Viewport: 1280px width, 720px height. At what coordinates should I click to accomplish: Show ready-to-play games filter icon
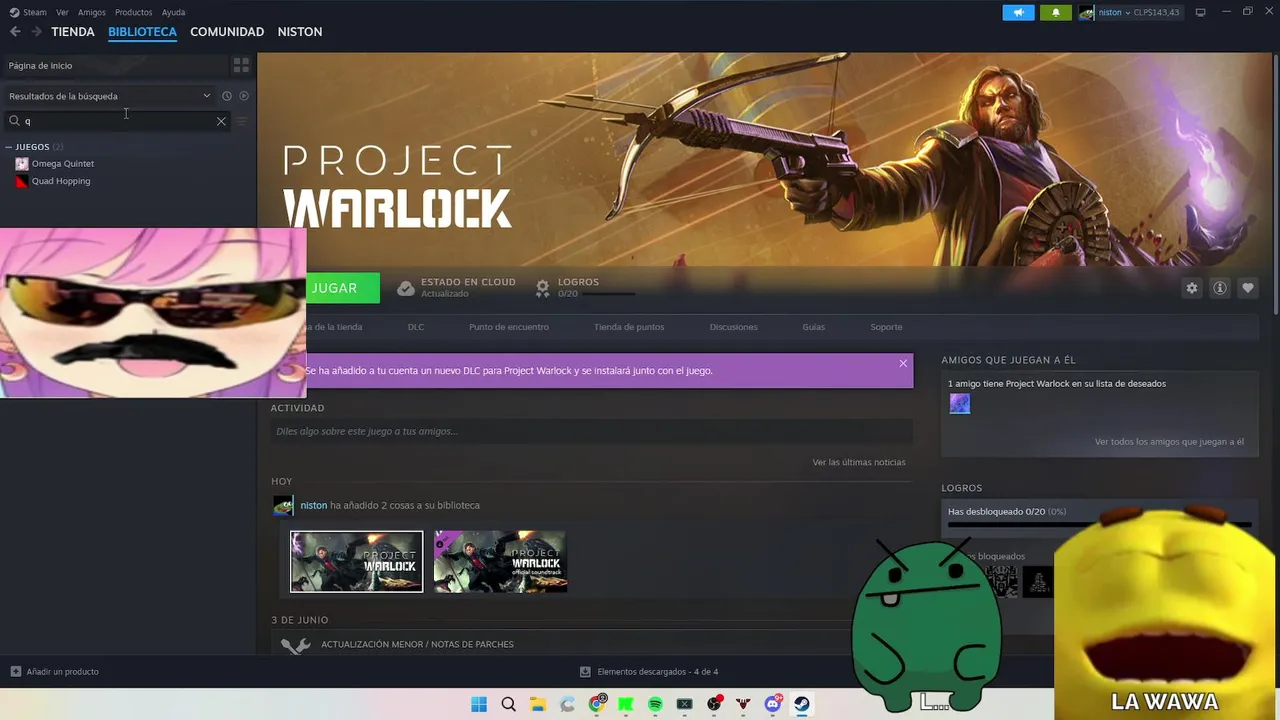click(x=244, y=96)
